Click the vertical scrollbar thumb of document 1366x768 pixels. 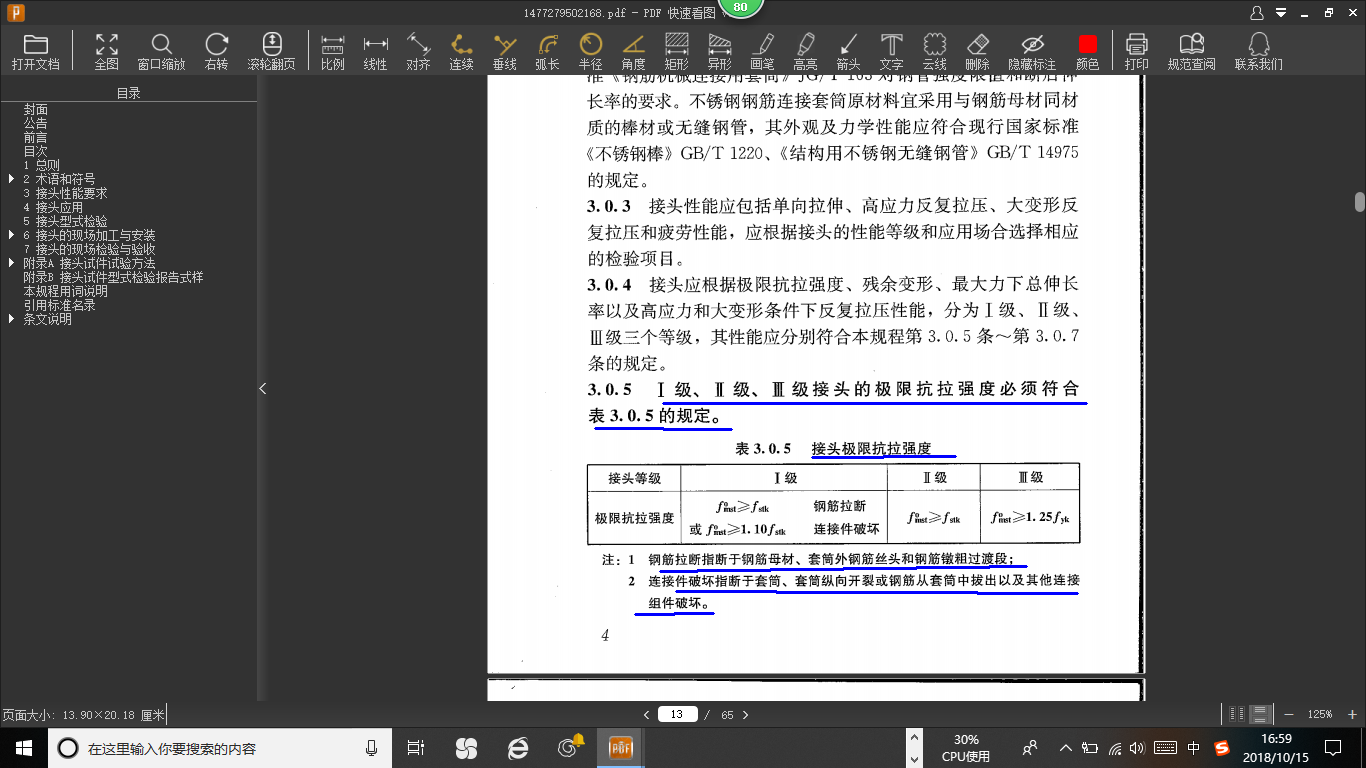(x=1360, y=201)
